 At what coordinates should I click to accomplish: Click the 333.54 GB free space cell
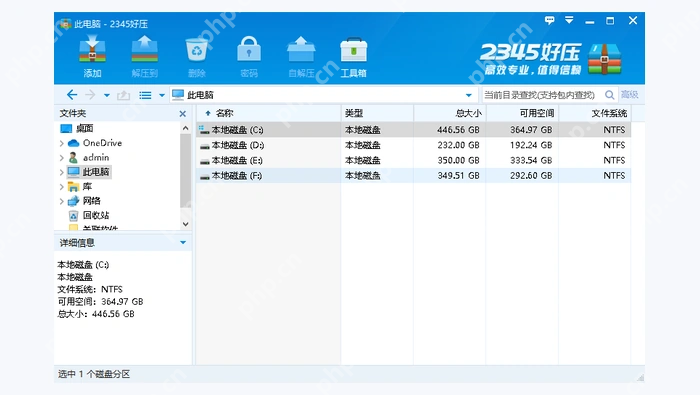coord(531,160)
